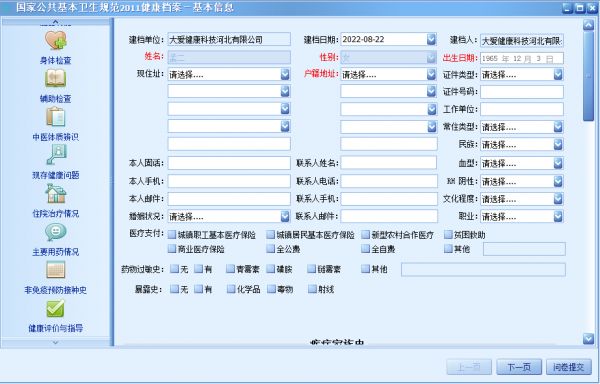Expand sidebar list with the bottom chevron
Image resolution: width=600 pixels, height=384 pixels.
55,342
